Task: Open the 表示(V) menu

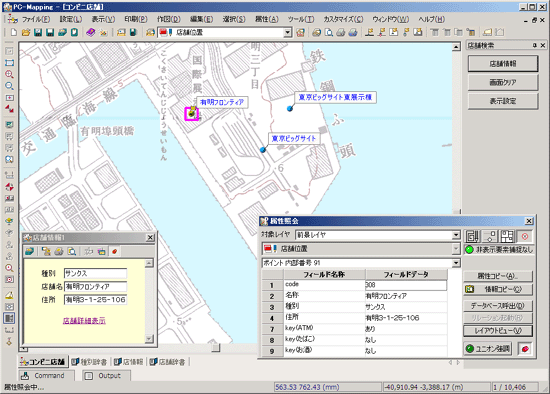Action: point(103,19)
